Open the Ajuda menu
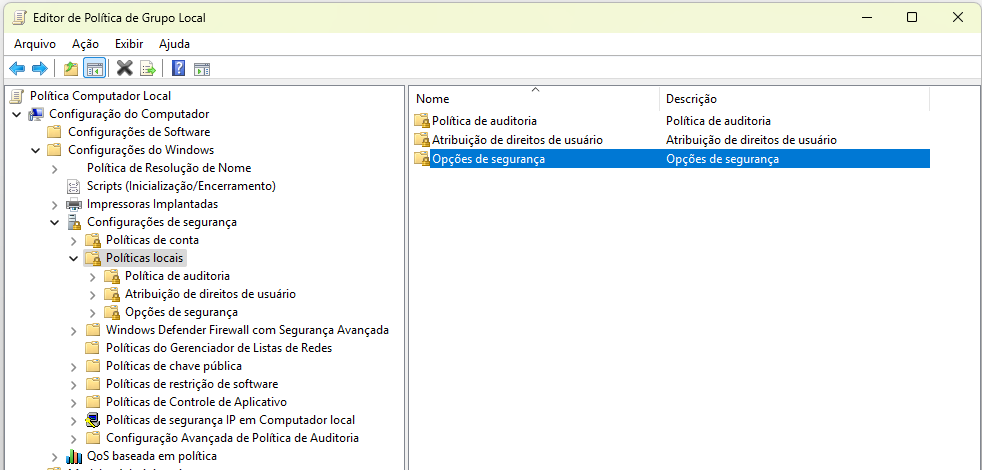Viewport: 982px width, 470px height. [174, 44]
